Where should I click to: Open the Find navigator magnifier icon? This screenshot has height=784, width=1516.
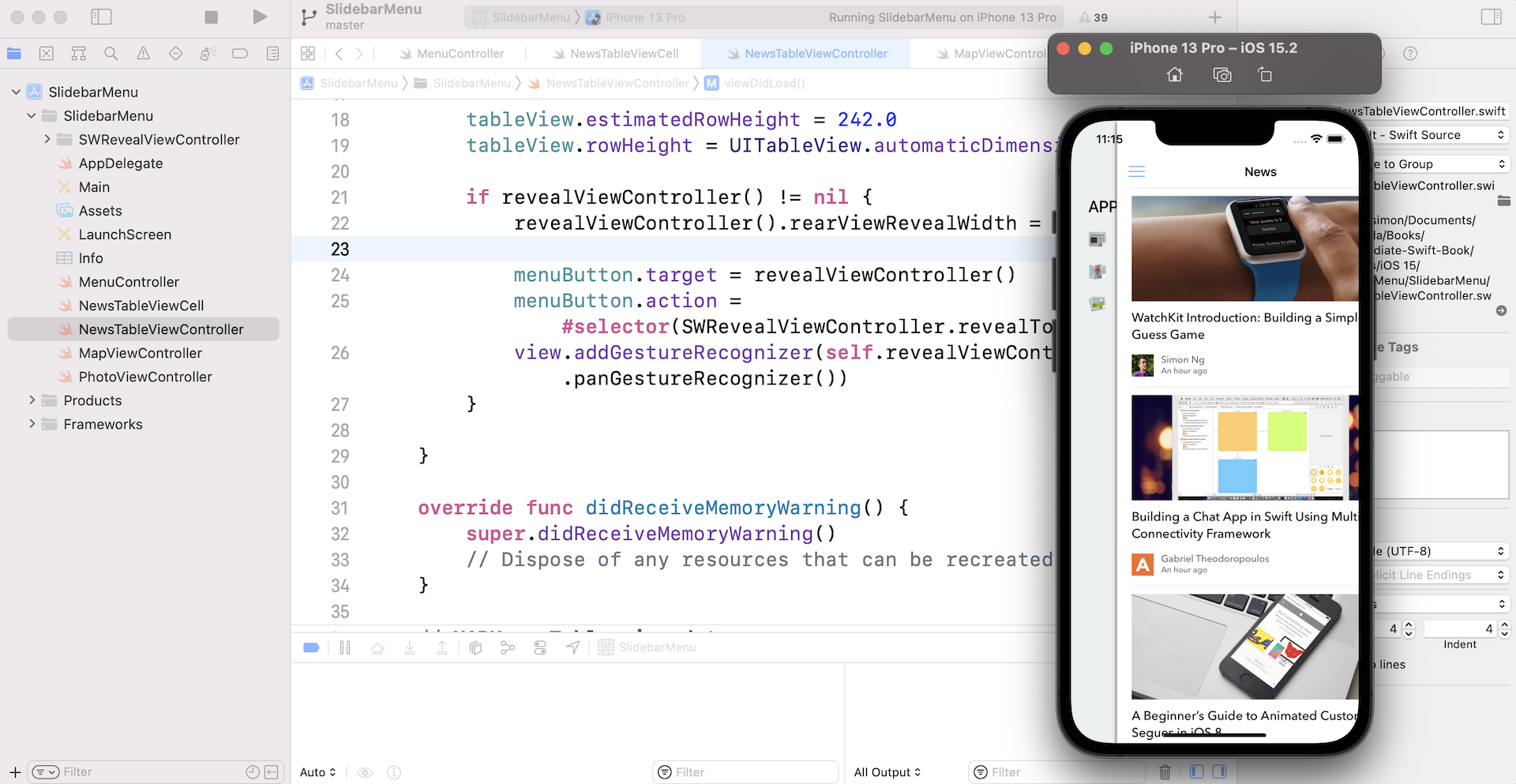pos(111,54)
